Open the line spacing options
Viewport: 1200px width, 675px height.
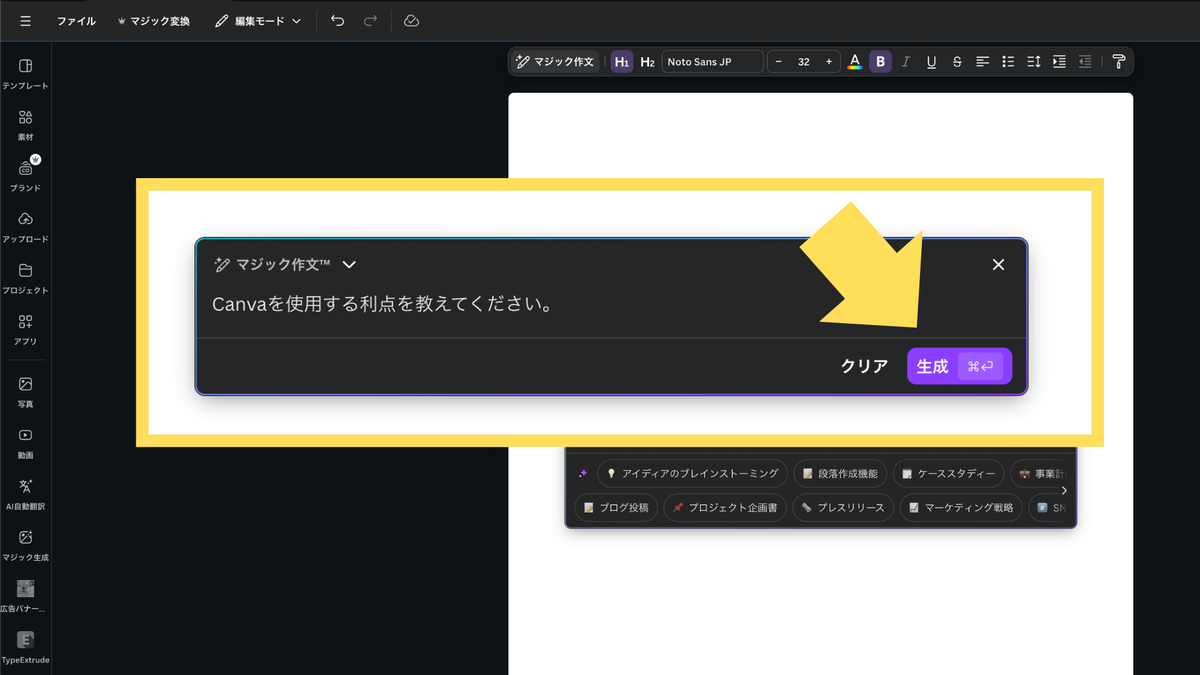pos(1034,62)
